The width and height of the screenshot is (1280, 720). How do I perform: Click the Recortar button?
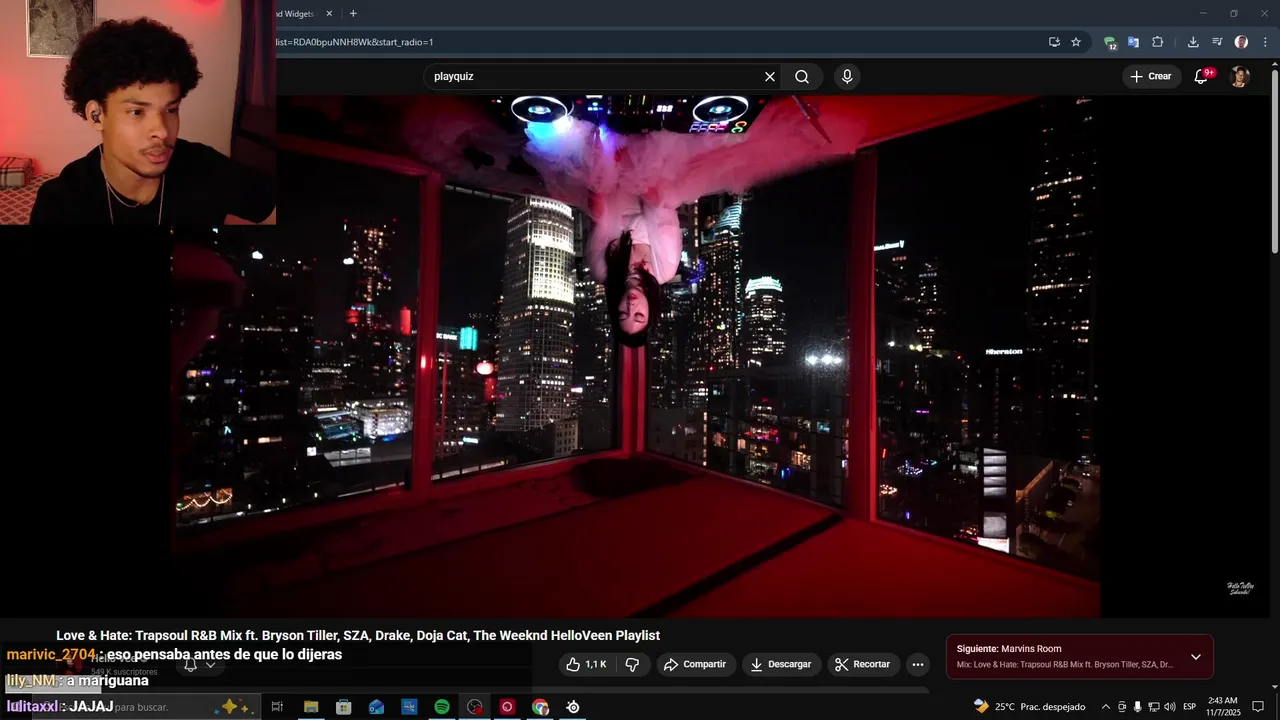click(x=862, y=664)
